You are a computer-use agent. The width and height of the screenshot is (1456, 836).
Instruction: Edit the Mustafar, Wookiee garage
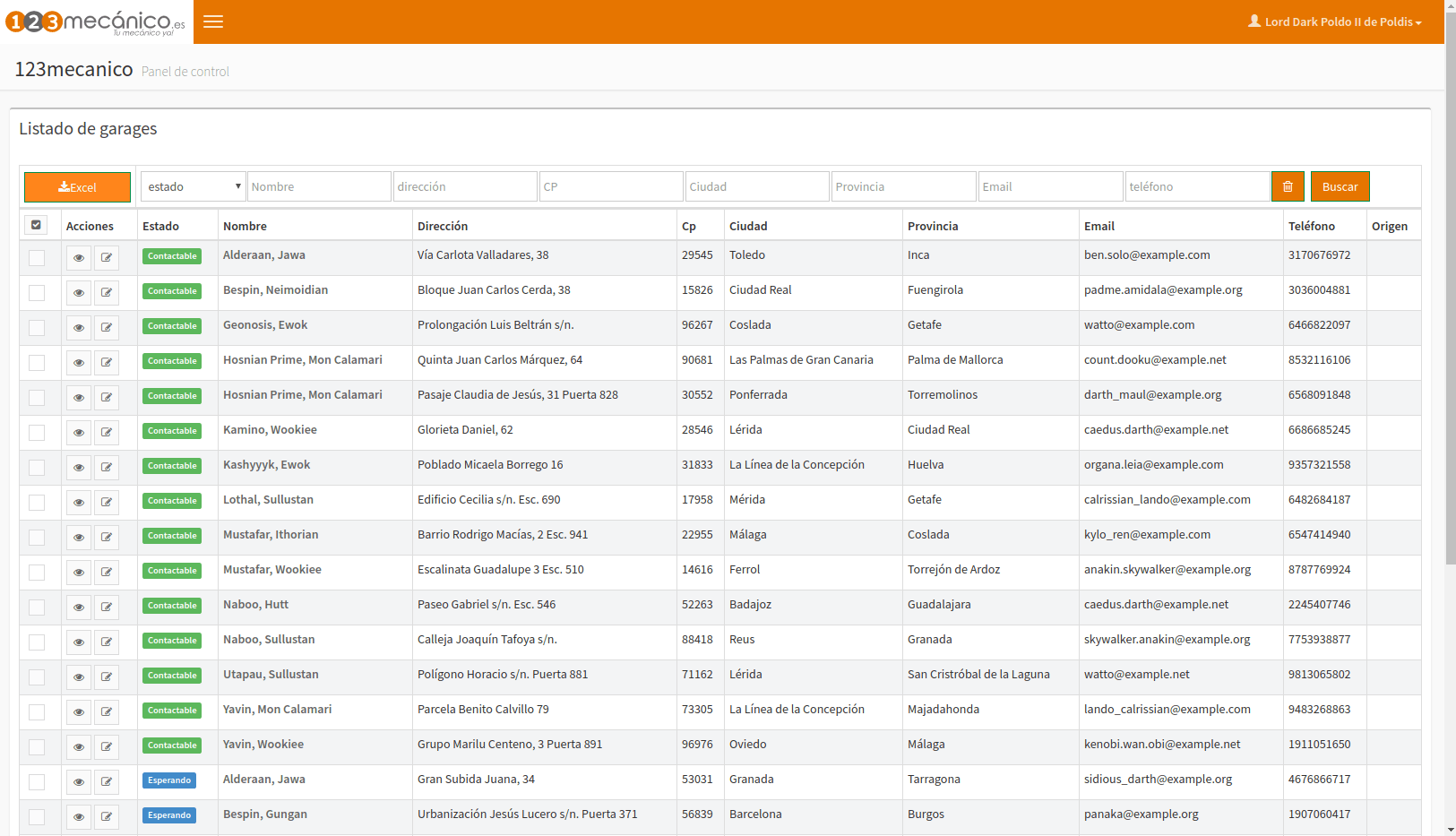click(107, 573)
